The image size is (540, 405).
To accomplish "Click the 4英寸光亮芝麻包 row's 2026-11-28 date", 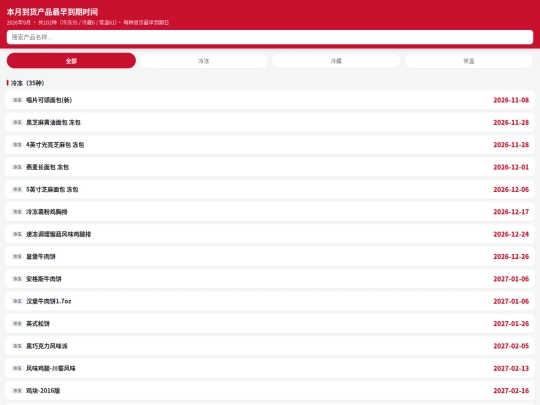I will coord(511,145).
